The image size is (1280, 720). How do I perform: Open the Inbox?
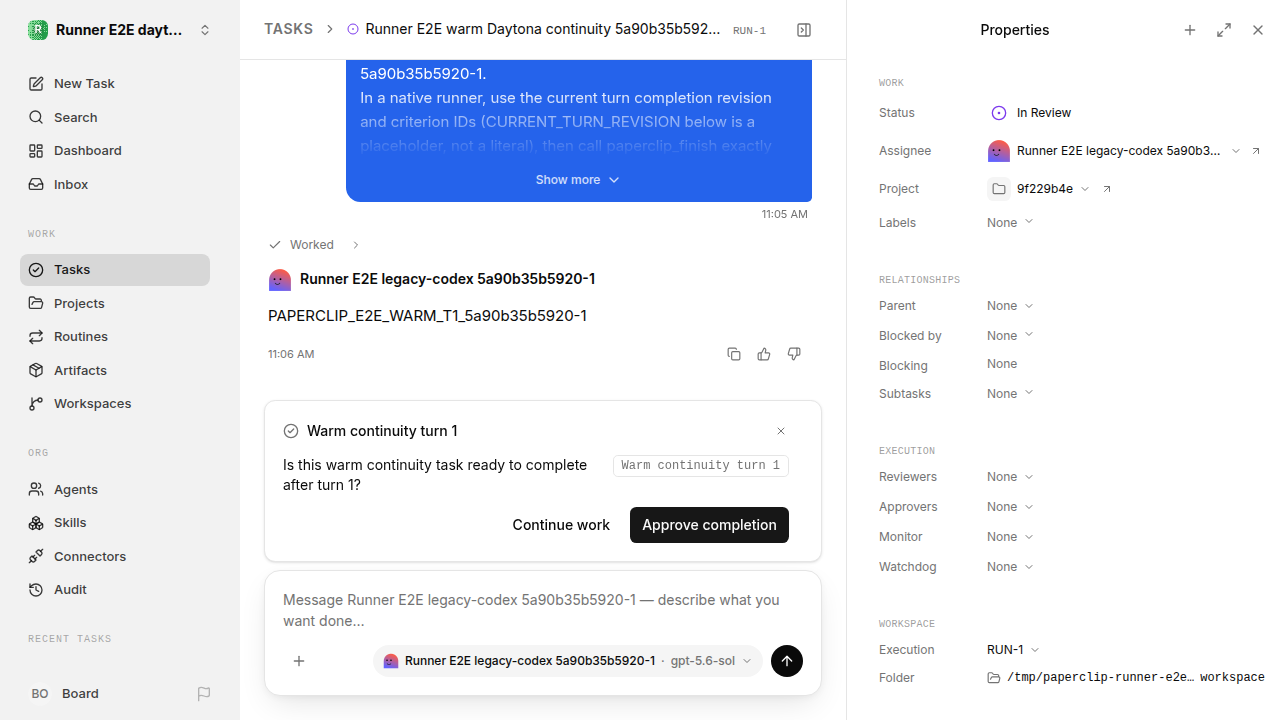115,184
